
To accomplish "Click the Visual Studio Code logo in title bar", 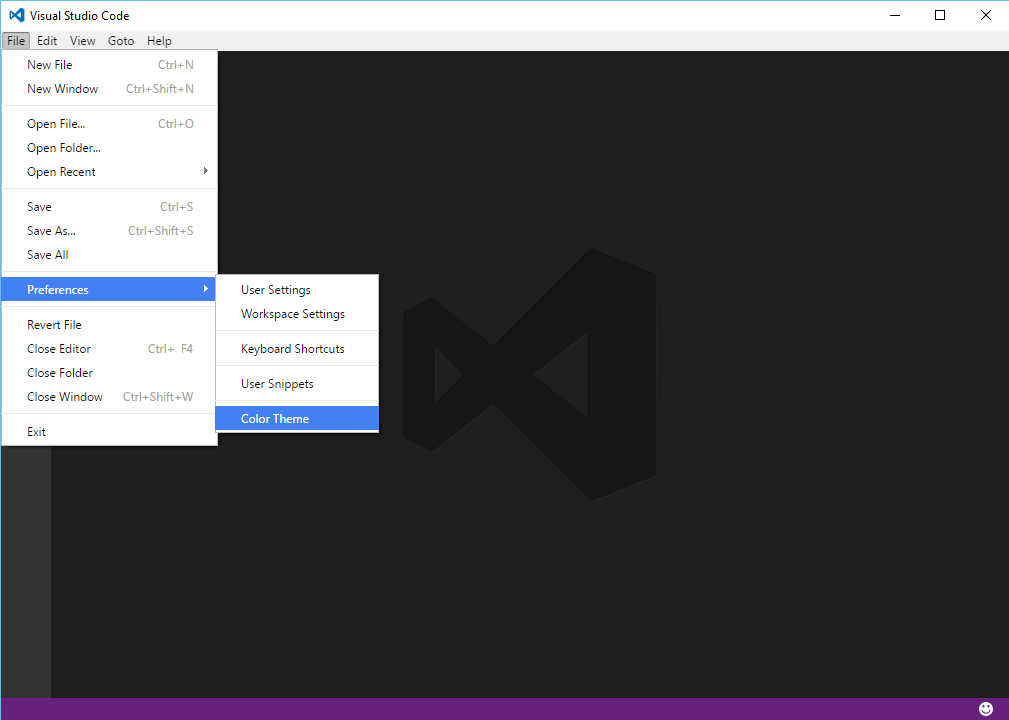I will pyautogui.click(x=17, y=15).
